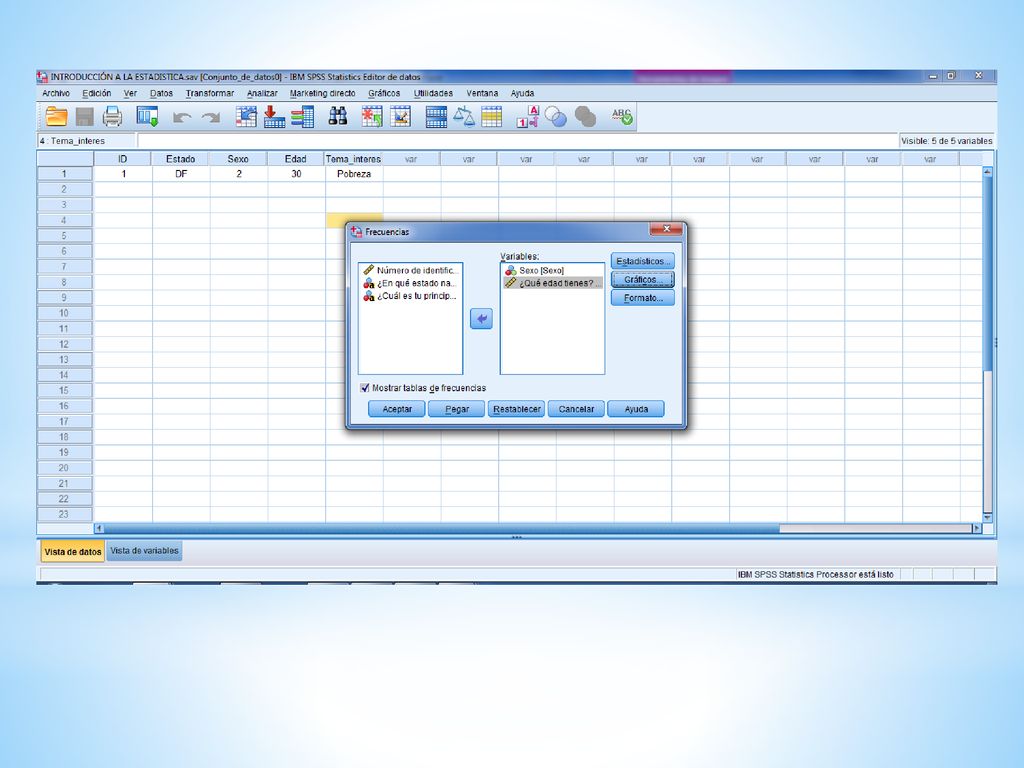Use variable sets overlapping circles icon

click(x=556, y=117)
